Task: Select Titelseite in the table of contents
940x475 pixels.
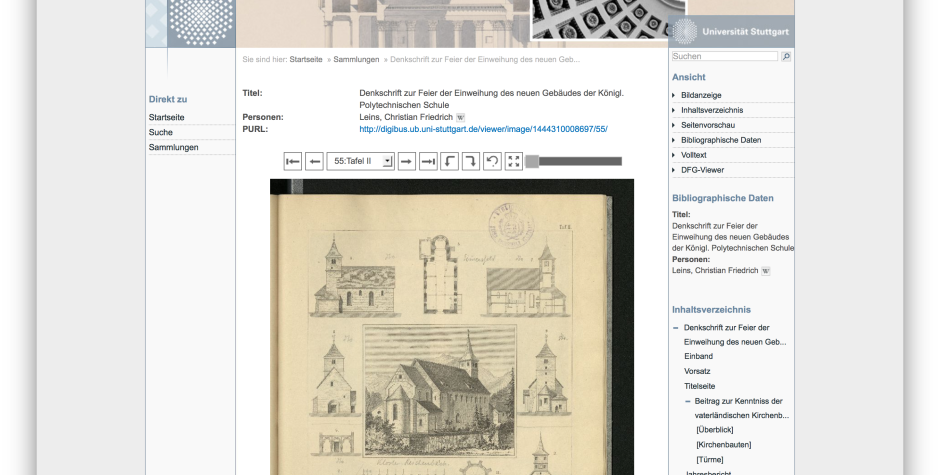Action: tap(700, 386)
